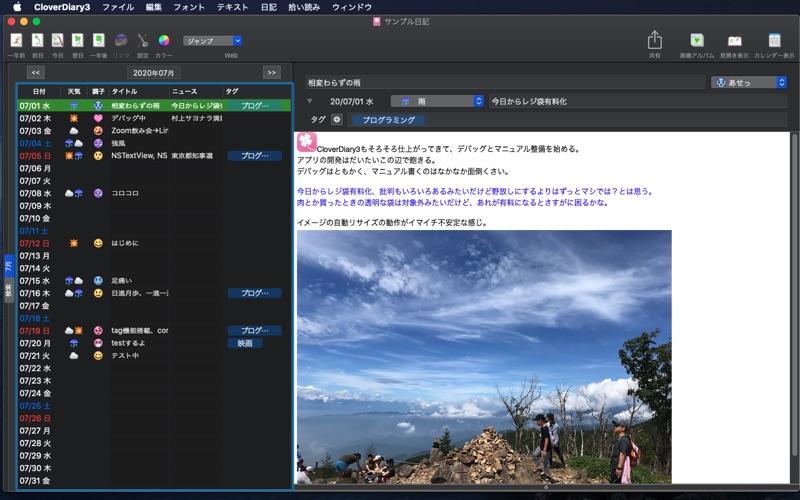Click the 相変わらずの雨 title field

point(505,82)
